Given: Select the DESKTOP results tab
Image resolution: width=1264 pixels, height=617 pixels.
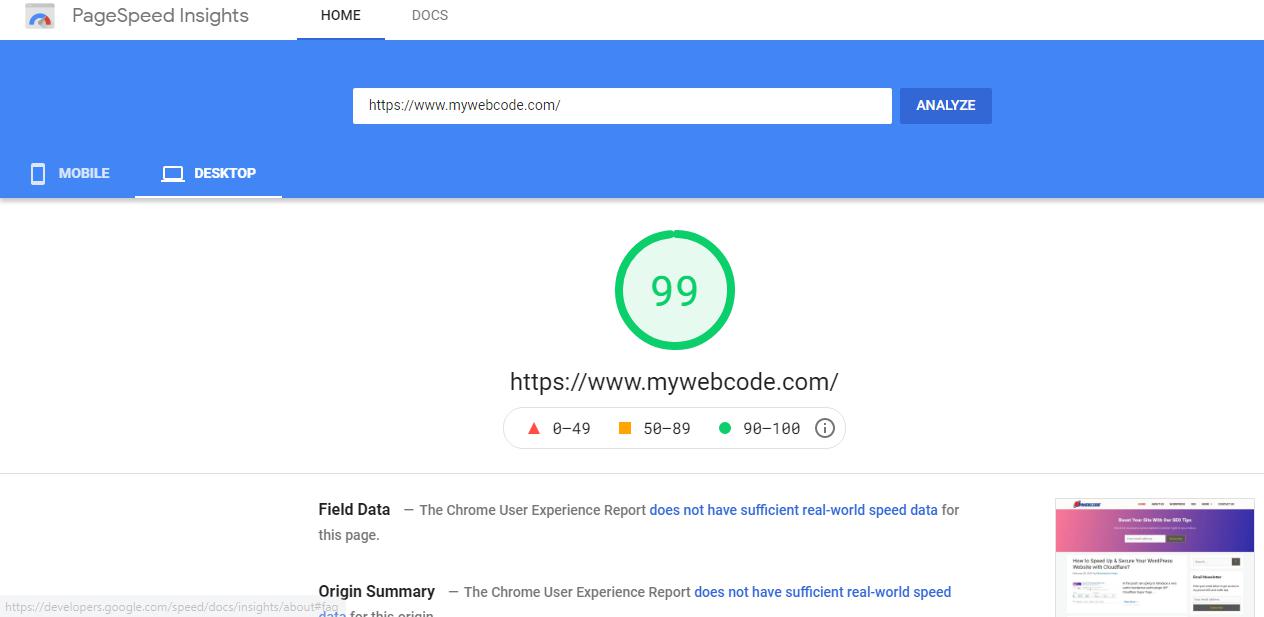Looking at the screenshot, I should [x=209, y=174].
